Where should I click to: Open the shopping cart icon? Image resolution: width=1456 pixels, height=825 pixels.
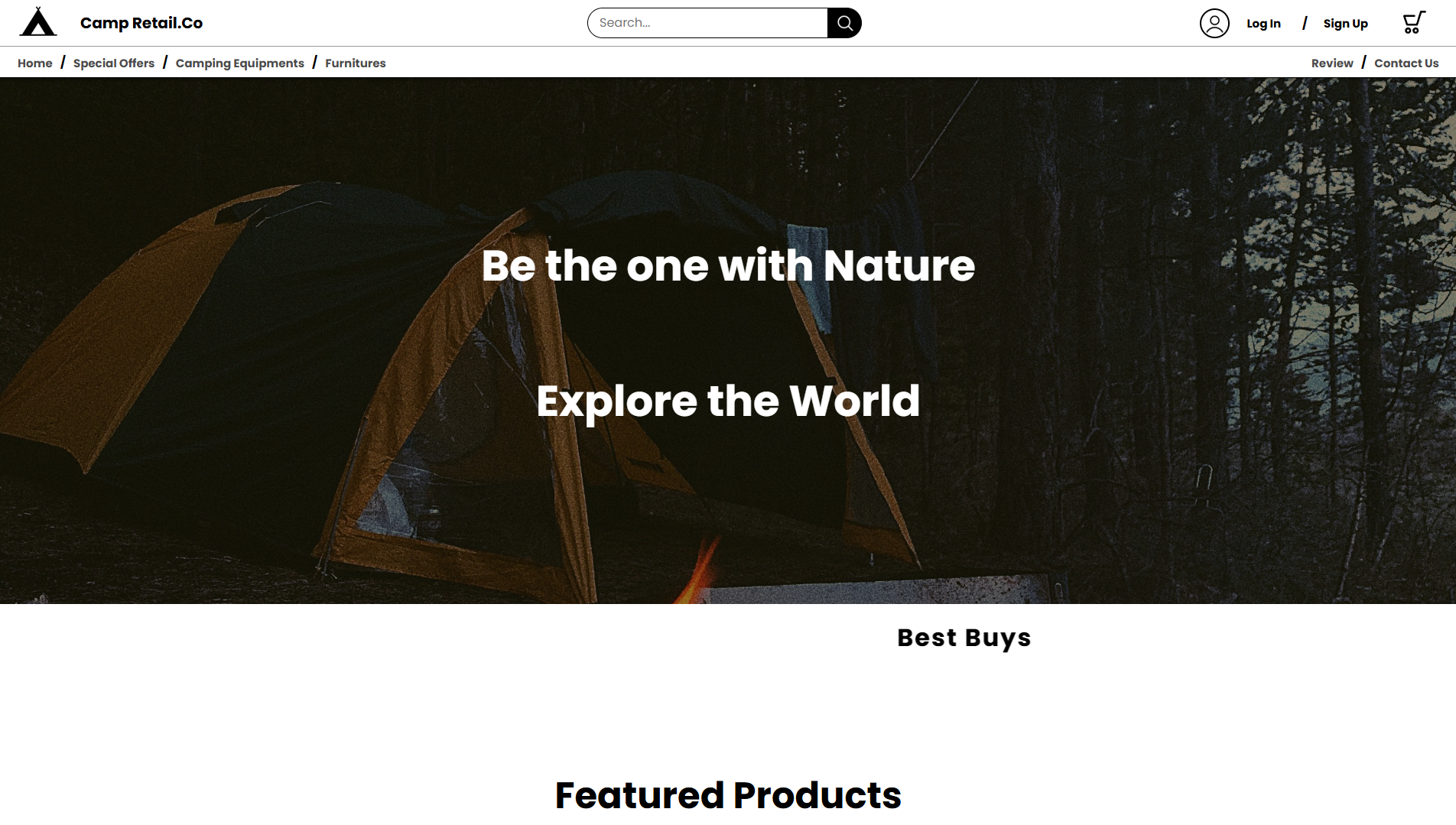coord(1414,22)
